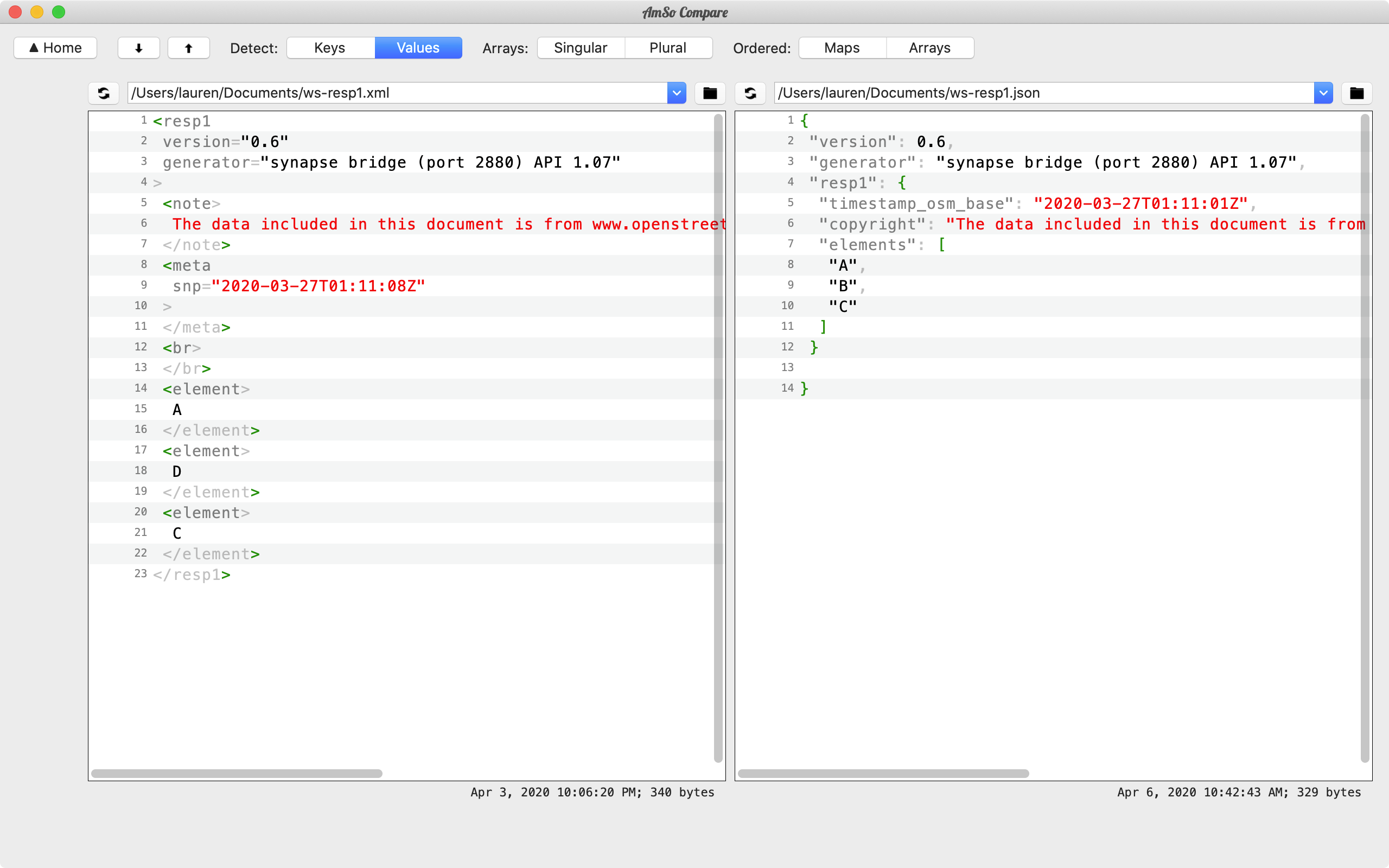Toggle Values detection
Image resolution: width=1389 pixels, height=868 pixels.
pos(418,48)
